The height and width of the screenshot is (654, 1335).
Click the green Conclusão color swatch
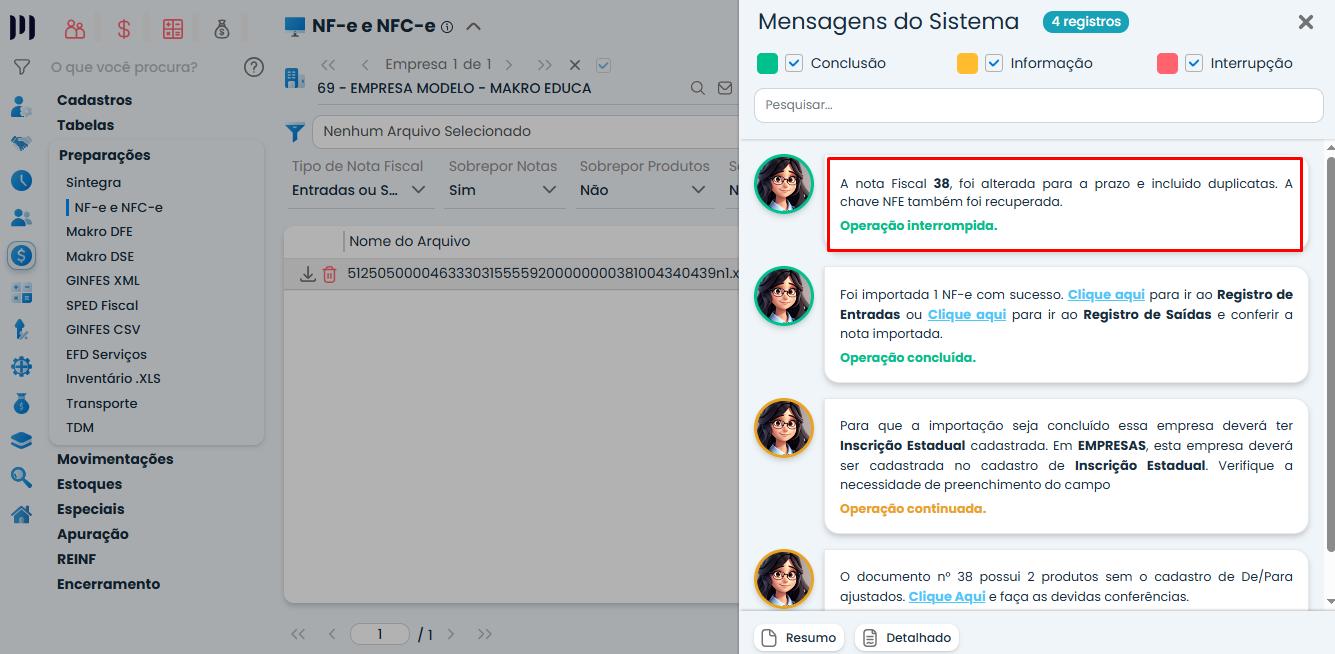point(767,63)
